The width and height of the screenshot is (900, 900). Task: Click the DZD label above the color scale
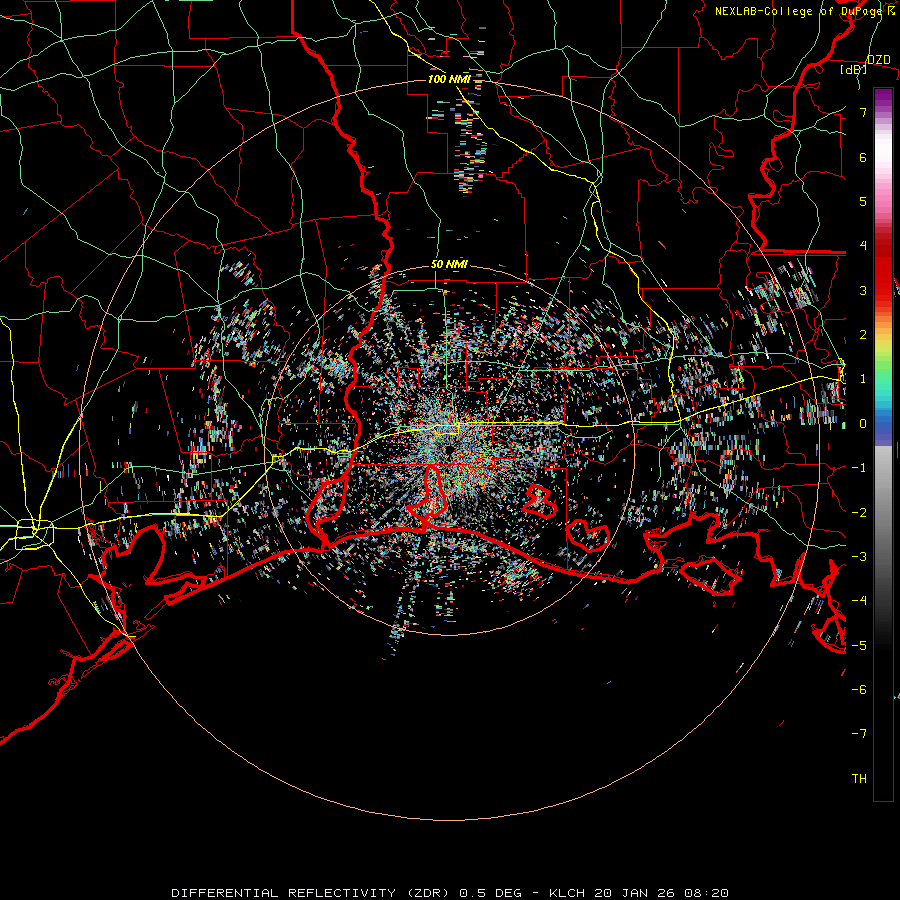click(x=879, y=60)
